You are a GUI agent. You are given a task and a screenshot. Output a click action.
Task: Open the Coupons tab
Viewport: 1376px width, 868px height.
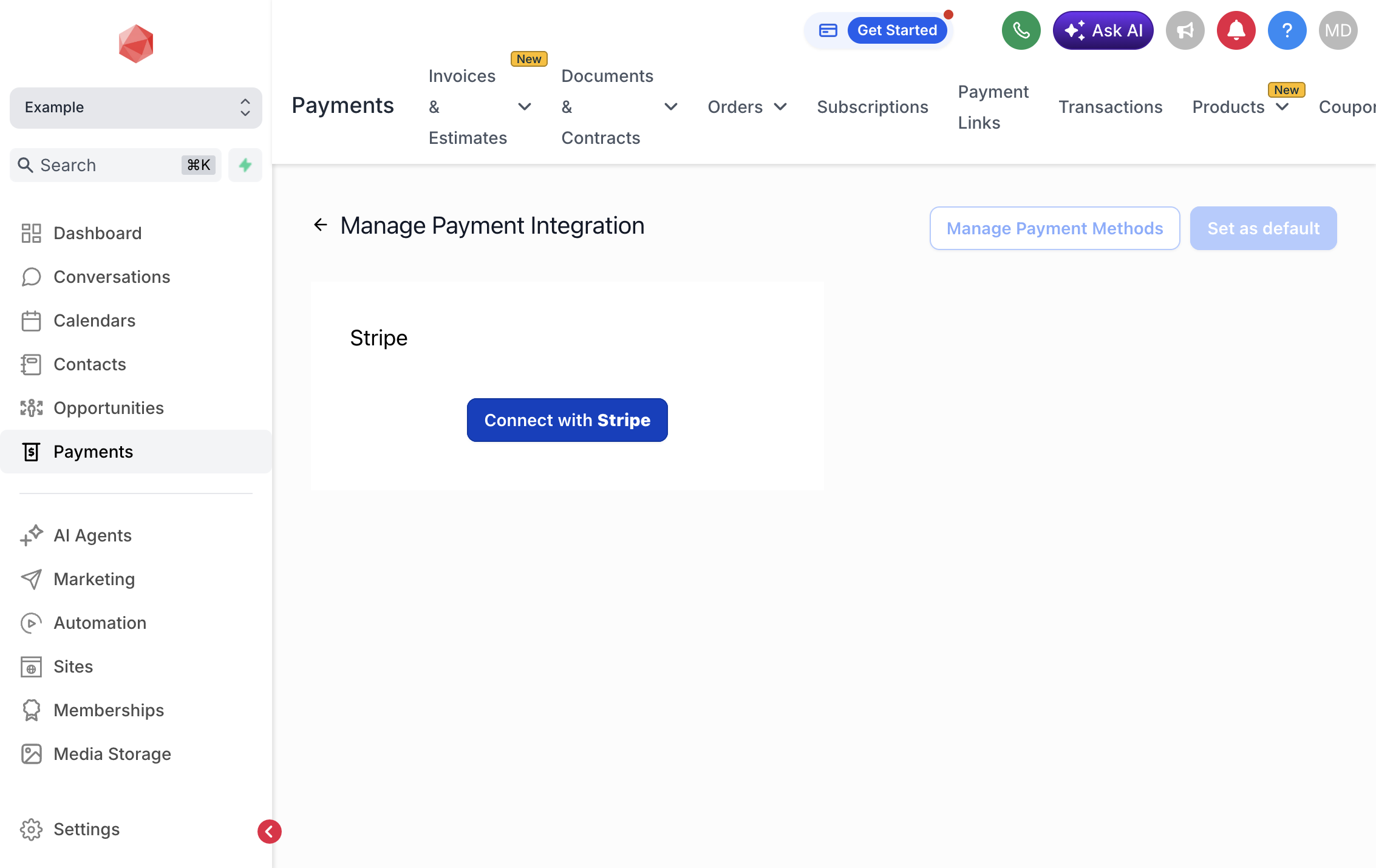[1347, 107]
